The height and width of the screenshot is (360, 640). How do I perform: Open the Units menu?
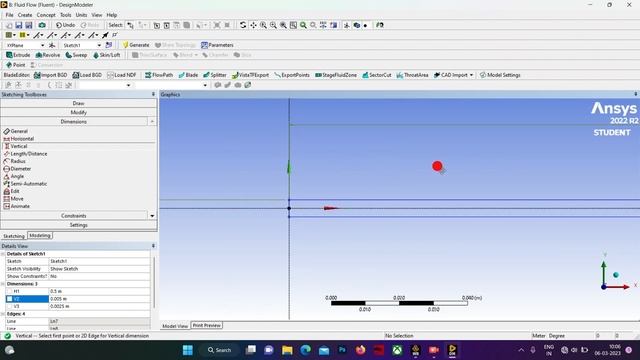coord(81,15)
